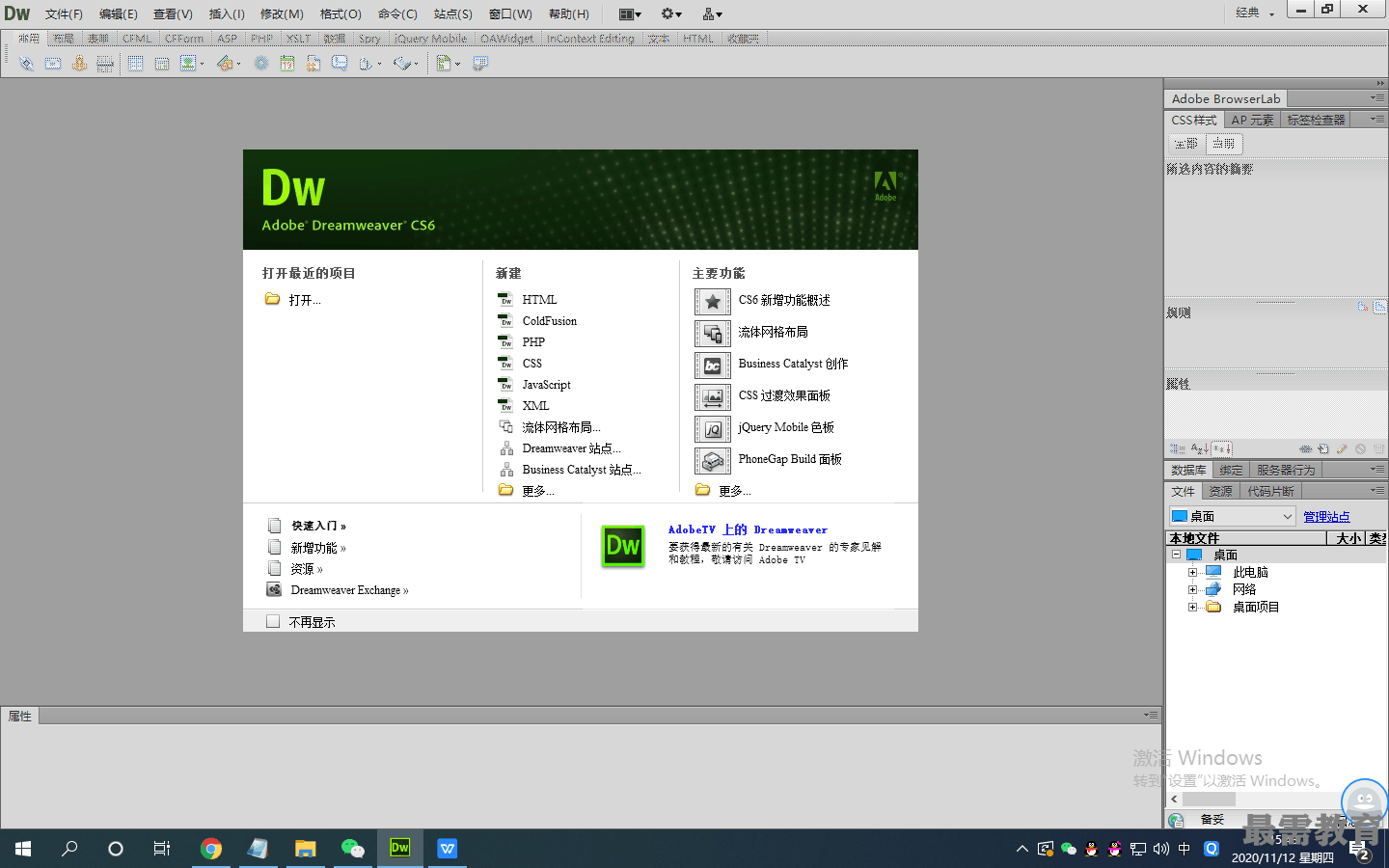Image resolution: width=1389 pixels, height=868 pixels.
Task: Collapse the 桌面 root tree node
Action: point(1176,555)
